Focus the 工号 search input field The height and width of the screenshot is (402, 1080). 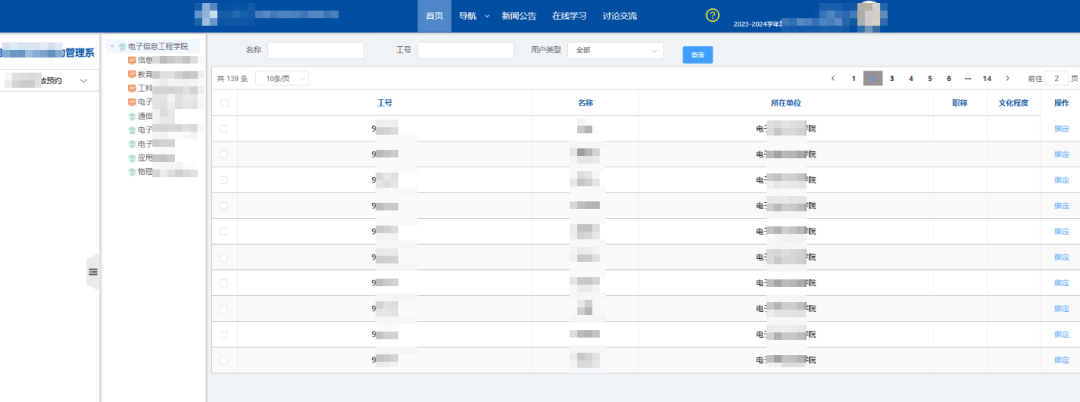pos(466,50)
